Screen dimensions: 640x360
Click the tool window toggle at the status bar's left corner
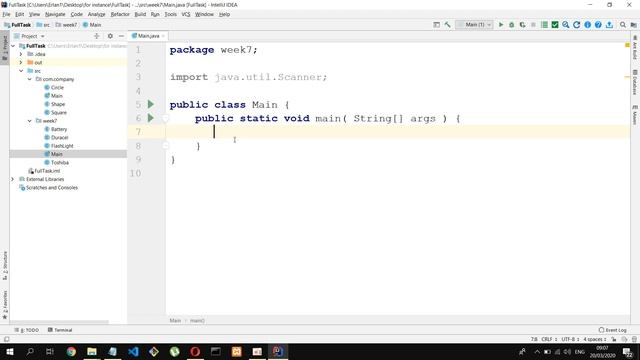pos(7,339)
